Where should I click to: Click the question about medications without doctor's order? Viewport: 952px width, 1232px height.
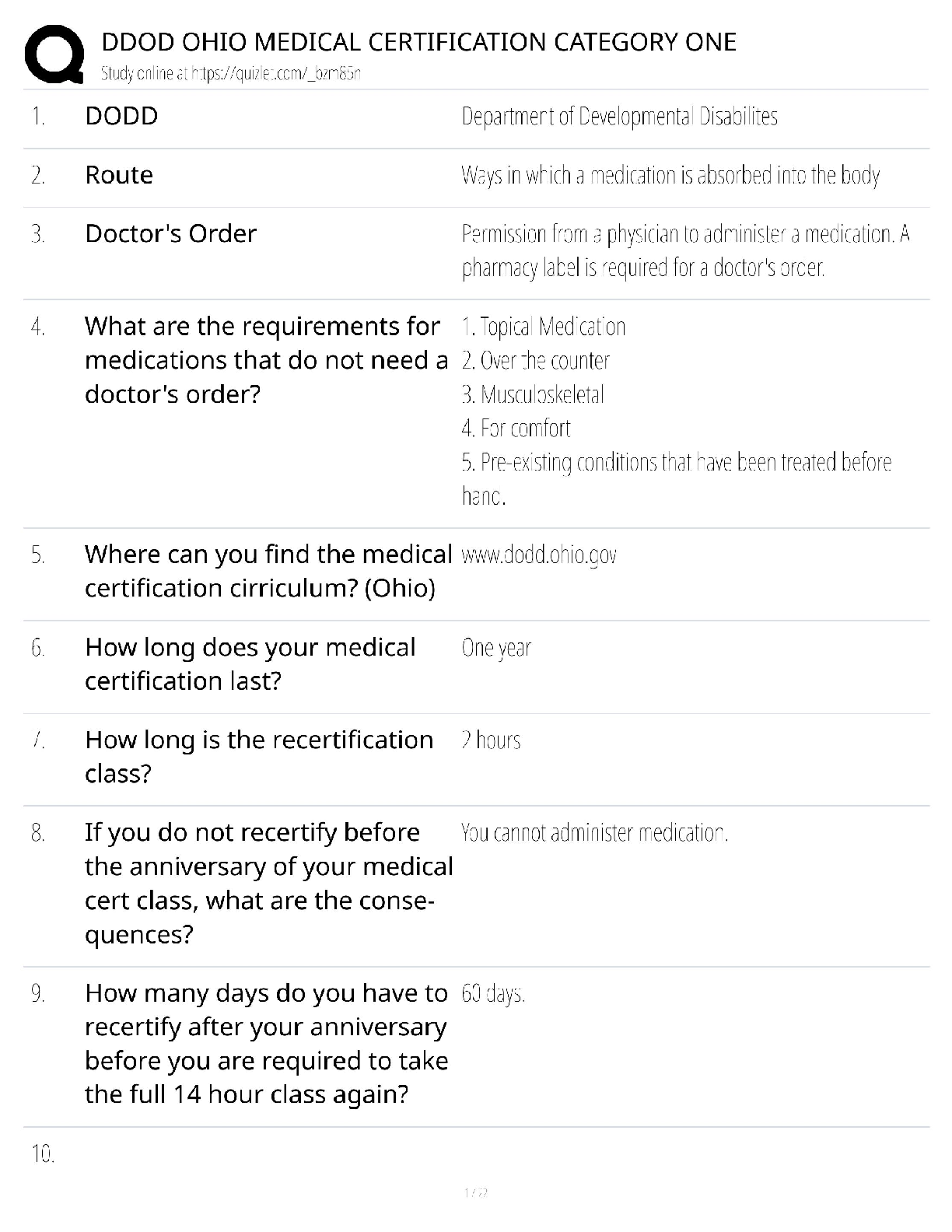tap(266, 360)
